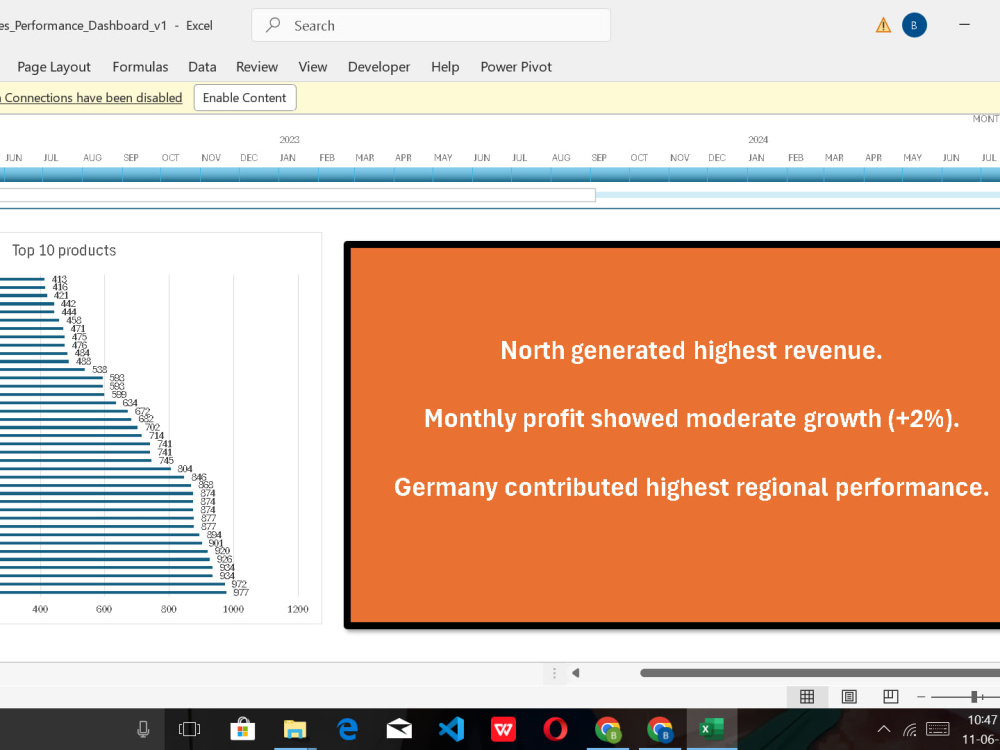Open the Formulas ribbon tab

coord(140,67)
